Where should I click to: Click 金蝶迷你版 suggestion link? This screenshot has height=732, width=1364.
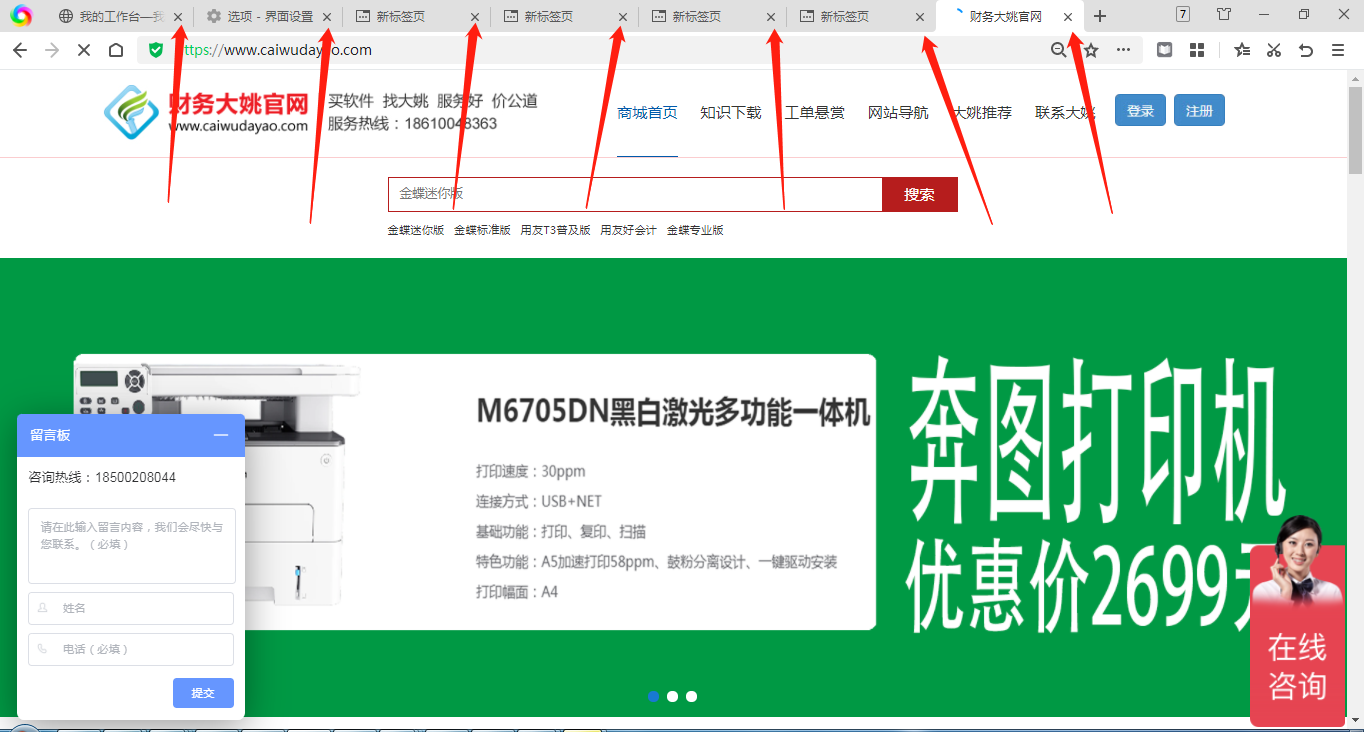(416, 230)
